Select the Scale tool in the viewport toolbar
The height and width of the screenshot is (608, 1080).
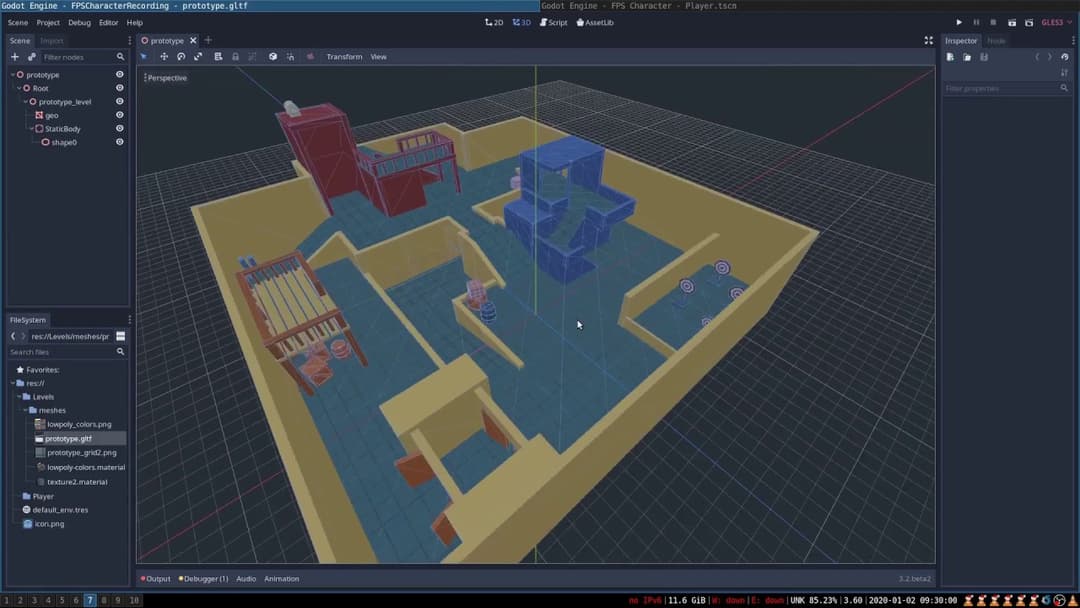(x=198, y=56)
